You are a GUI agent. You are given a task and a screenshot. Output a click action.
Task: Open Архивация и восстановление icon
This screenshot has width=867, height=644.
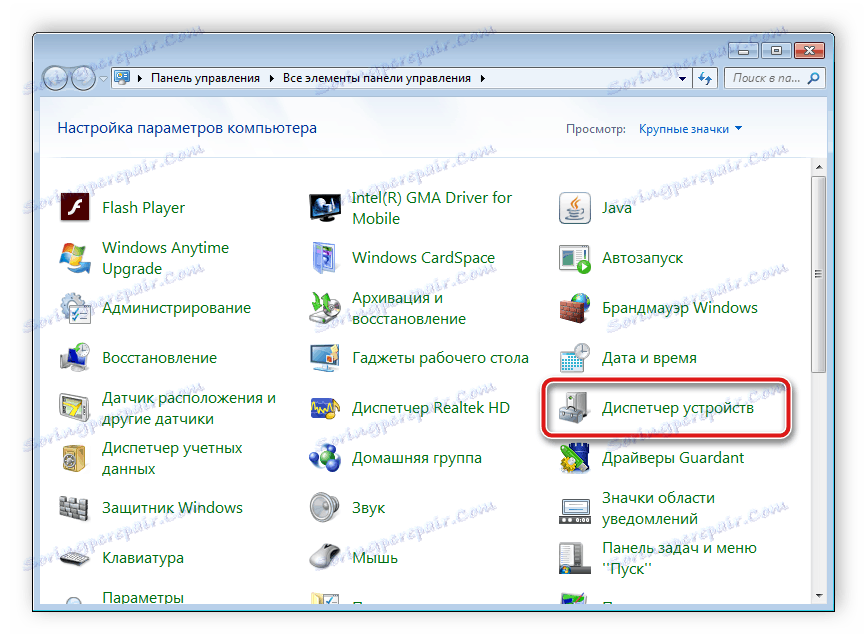(325, 308)
